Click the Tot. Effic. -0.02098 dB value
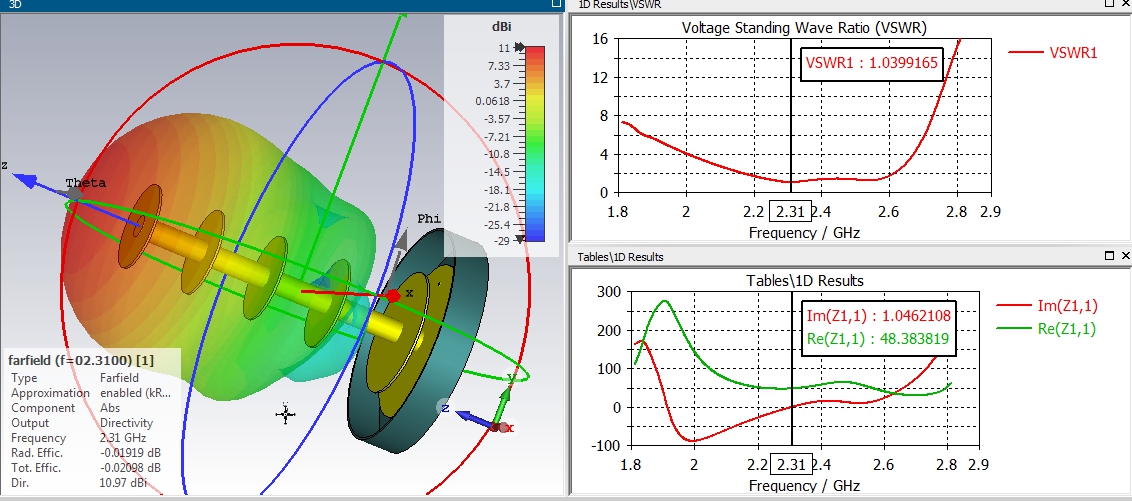Screen dimensions: 1132x501 129,468
